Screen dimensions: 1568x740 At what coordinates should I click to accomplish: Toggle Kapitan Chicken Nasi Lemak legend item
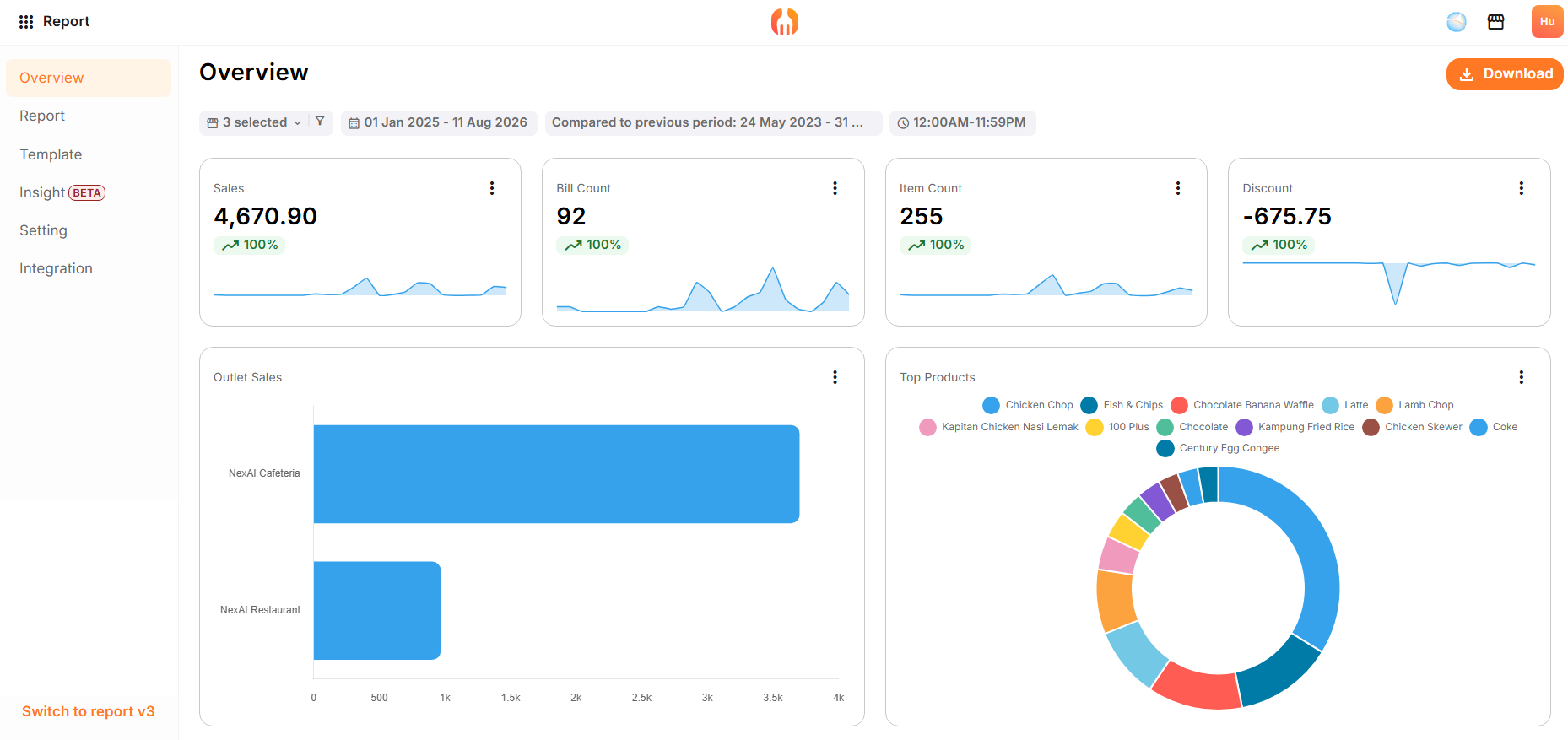(x=998, y=427)
